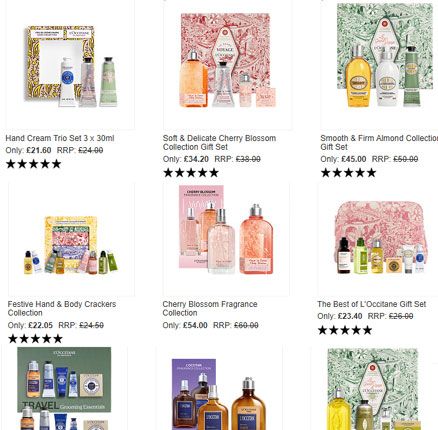Click Cherry Blossom Fragrance Collection title
Screen dimensions: 438x430
(210, 308)
